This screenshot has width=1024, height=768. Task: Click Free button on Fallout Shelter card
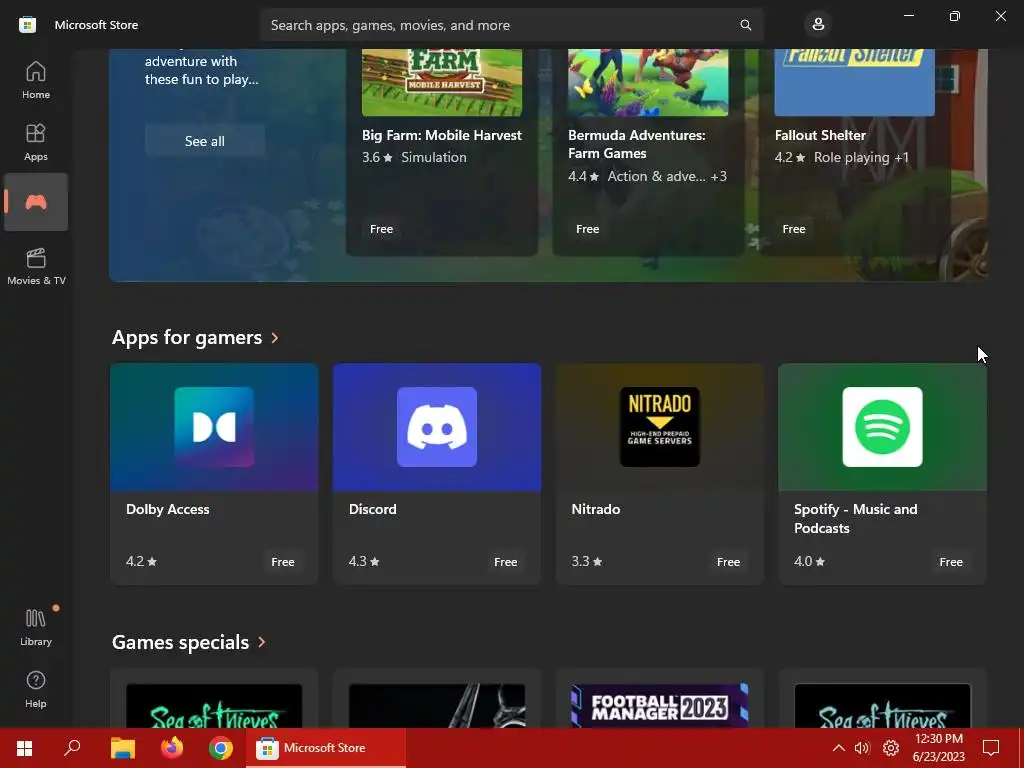pyautogui.click(x=793, y=229)
